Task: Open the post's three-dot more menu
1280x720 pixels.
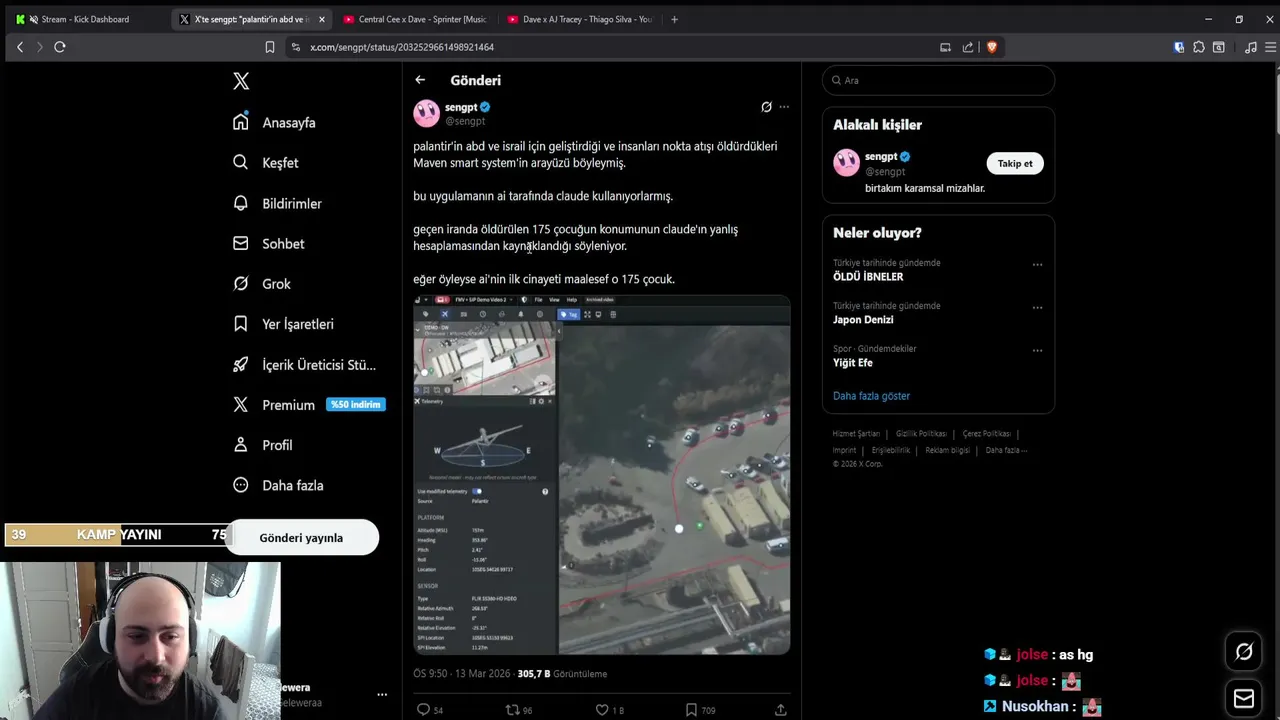Action: 784,107
